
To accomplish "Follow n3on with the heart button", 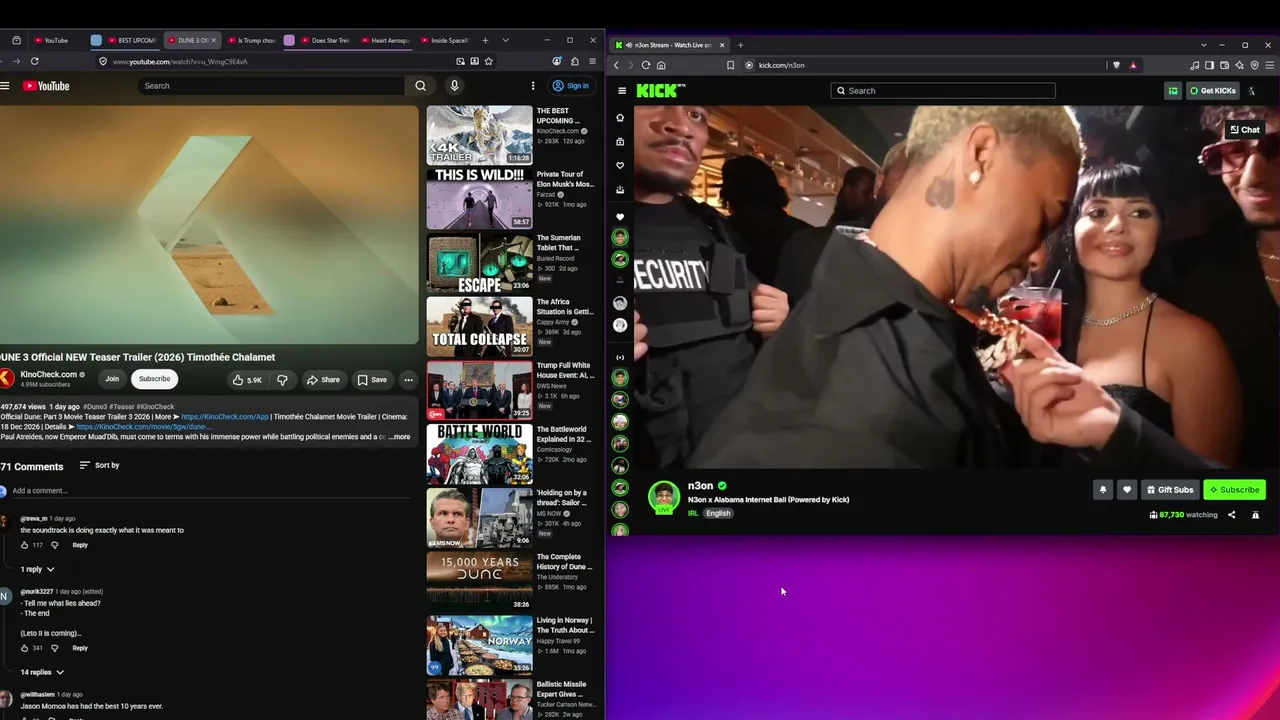I will (1127, 490).
